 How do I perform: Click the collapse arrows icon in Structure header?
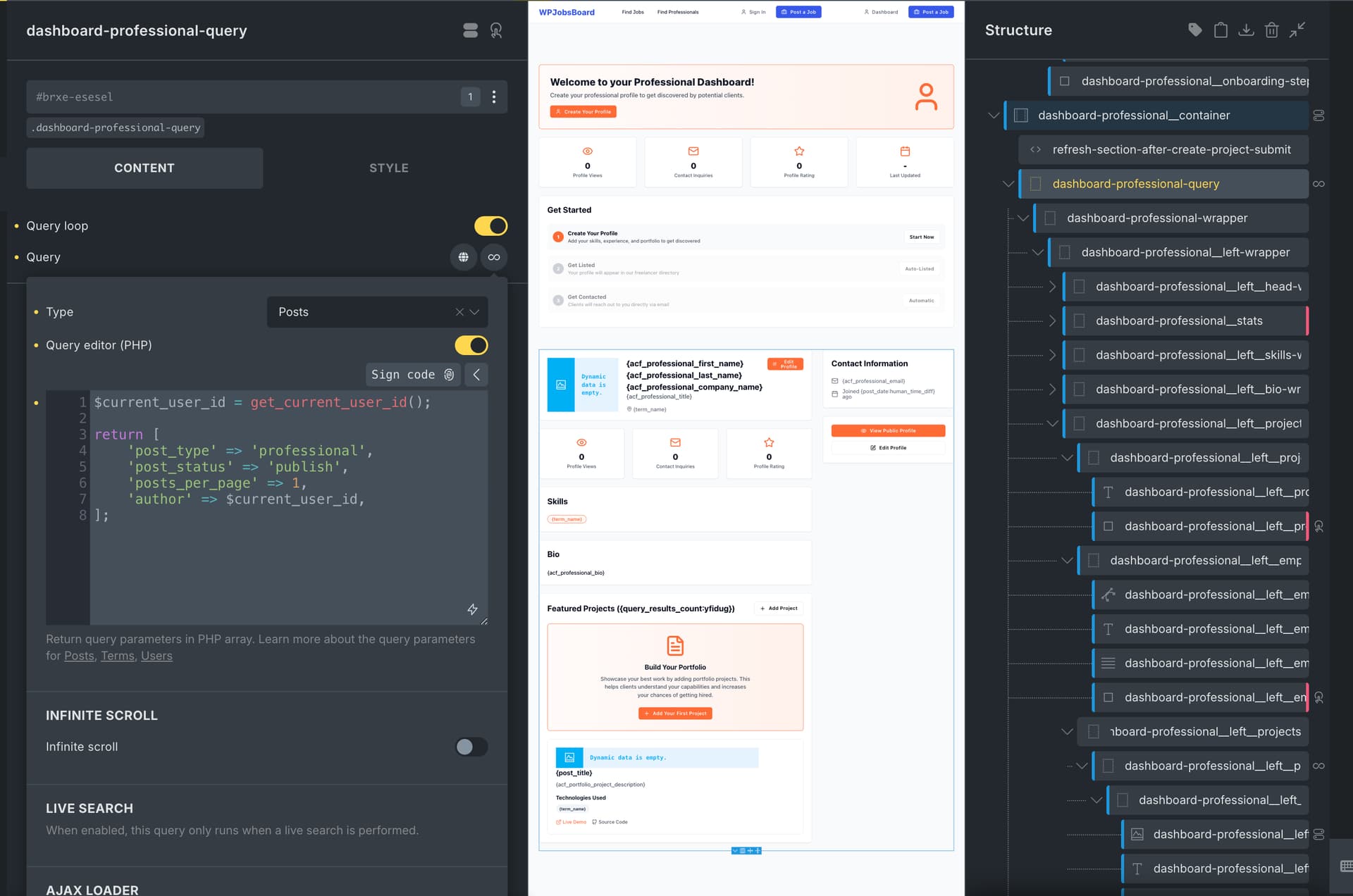[1297, 30]
